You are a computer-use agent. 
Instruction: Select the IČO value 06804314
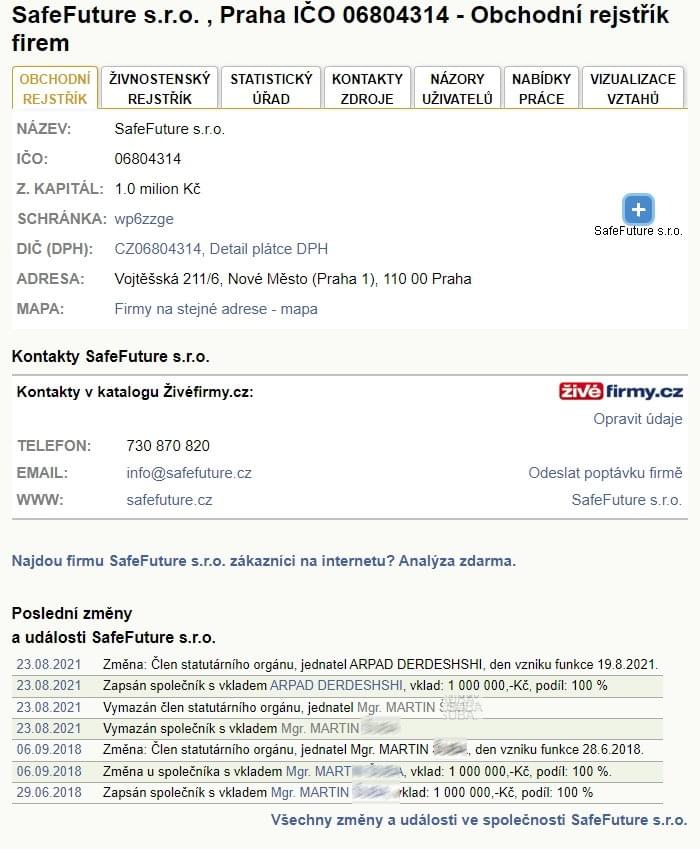click(x=148, y=159)
